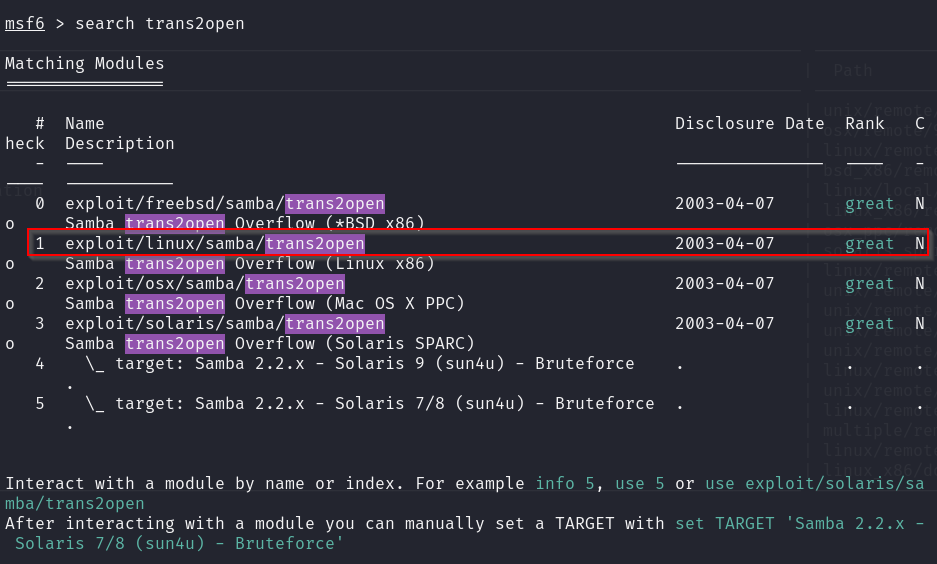
Task: Click the 'use 5' example command
Action: [x=639, y=483]
